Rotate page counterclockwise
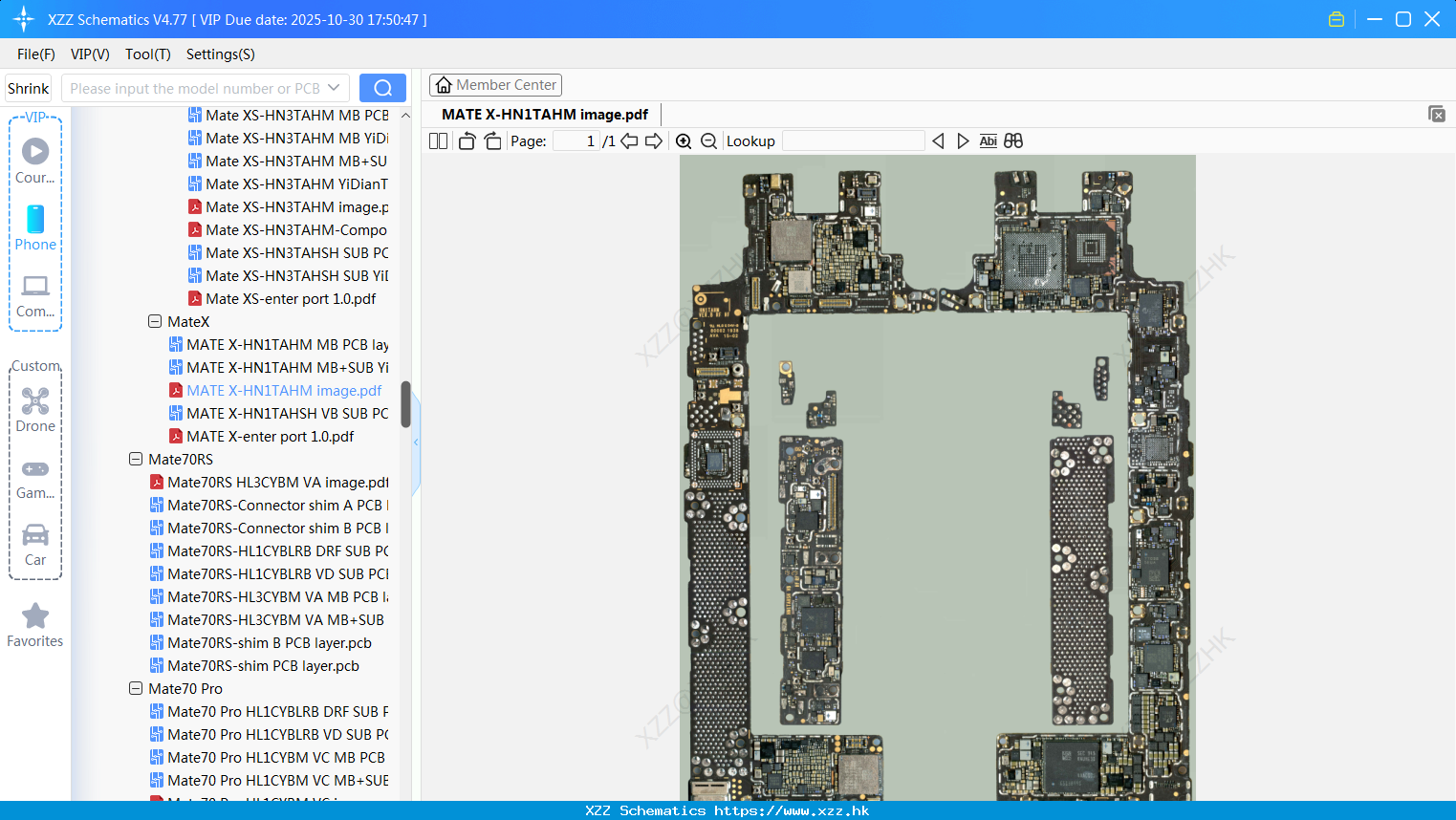 click(x=467, y=141)
